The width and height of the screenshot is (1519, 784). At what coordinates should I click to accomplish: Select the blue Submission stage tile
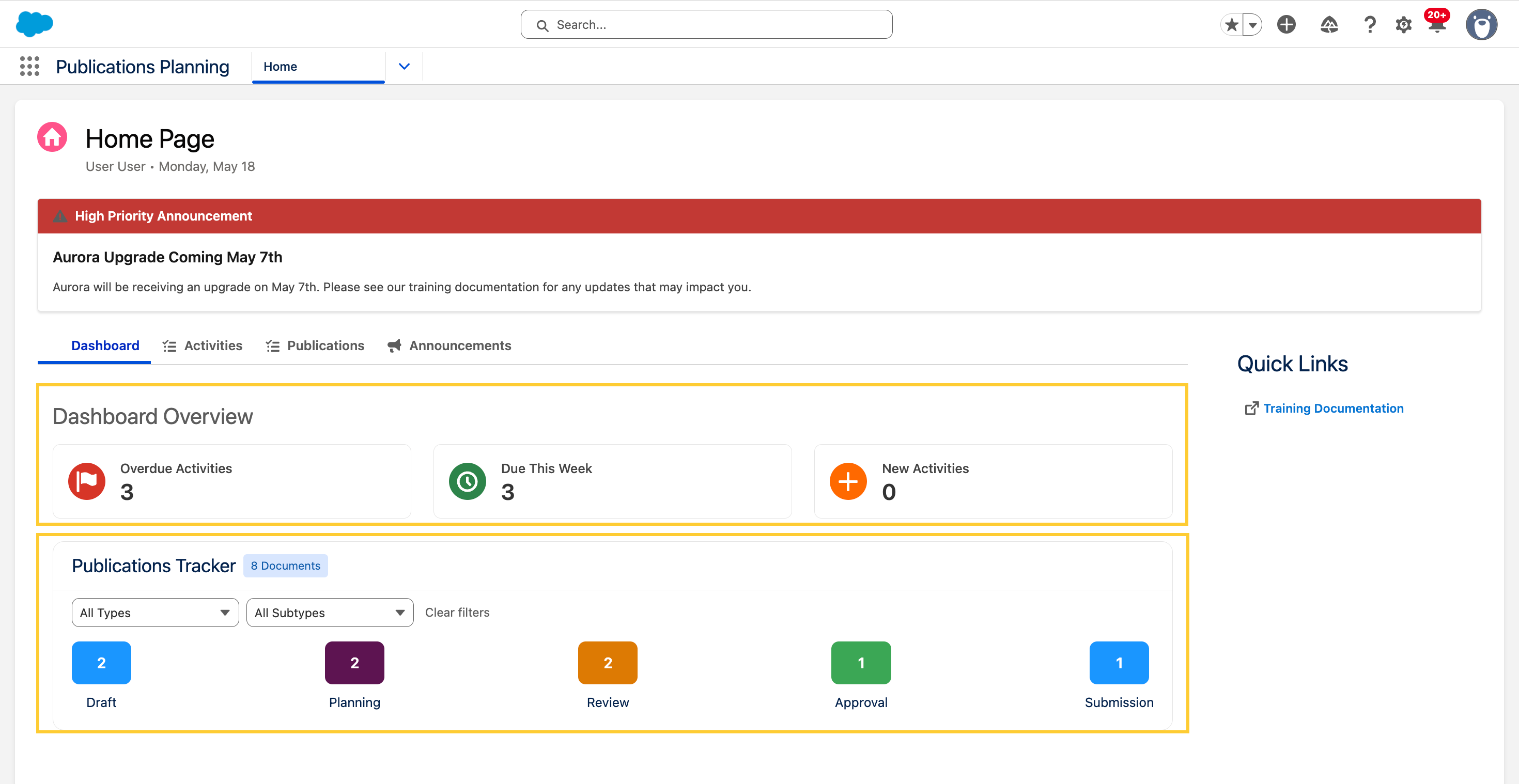coord(1119,663)
